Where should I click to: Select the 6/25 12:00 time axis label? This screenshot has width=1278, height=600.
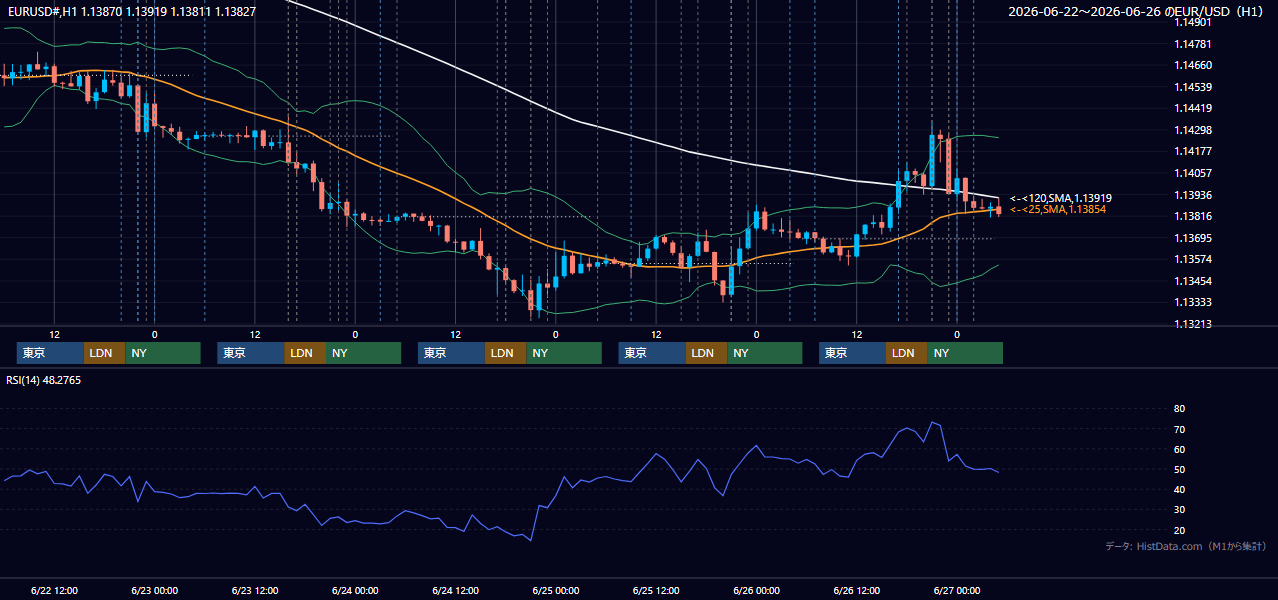click(656, 591)
